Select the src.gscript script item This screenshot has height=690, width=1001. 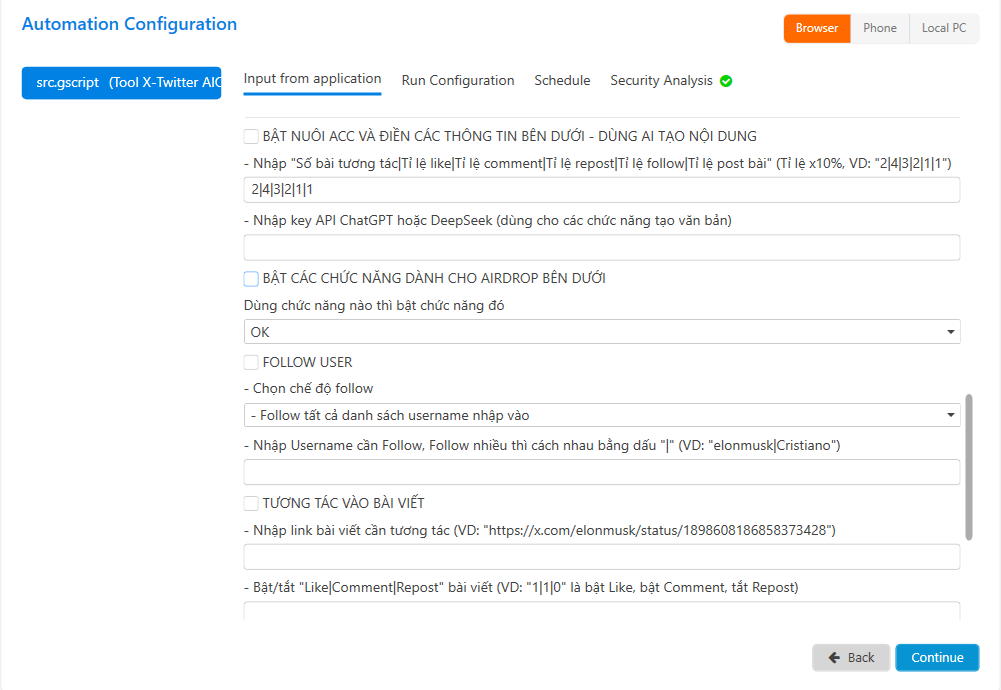click(x=121, y=83)
